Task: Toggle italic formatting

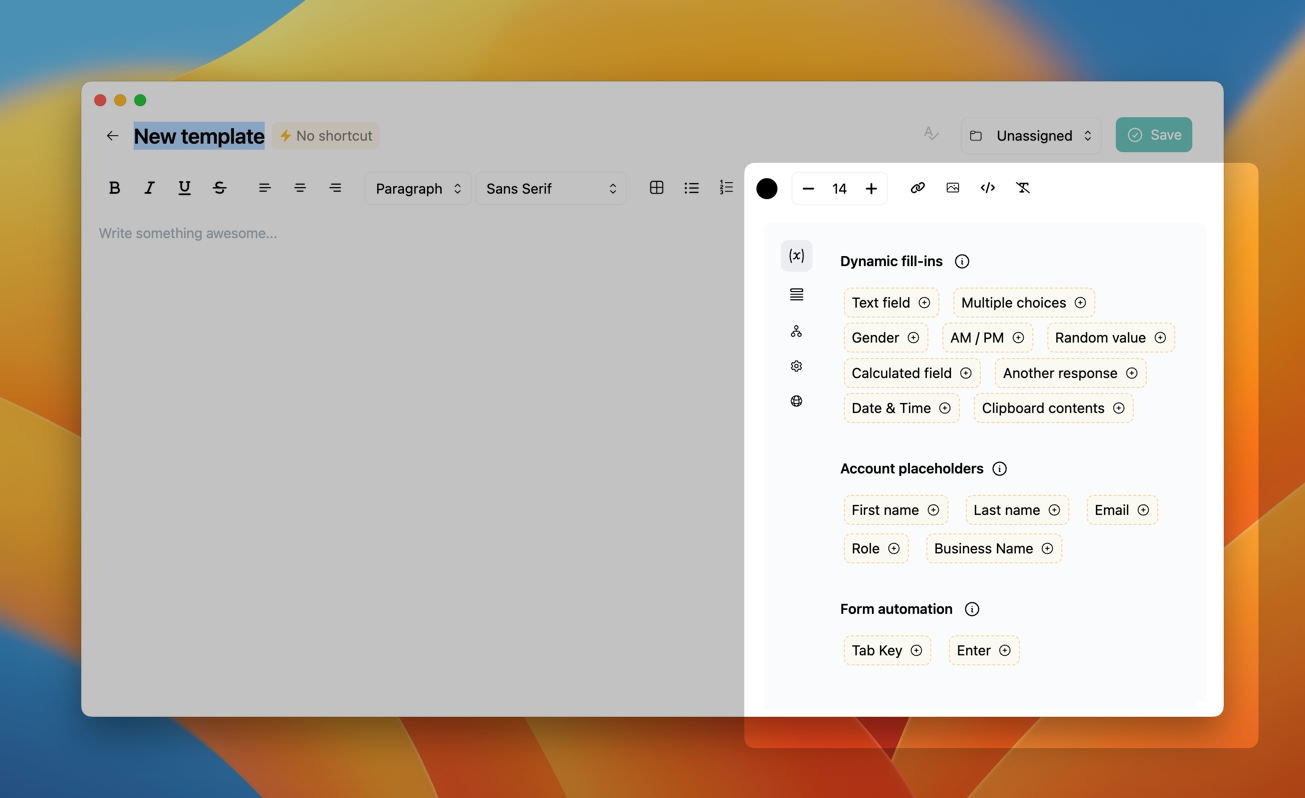Action: pyautogui.click(x=149, y=188)
